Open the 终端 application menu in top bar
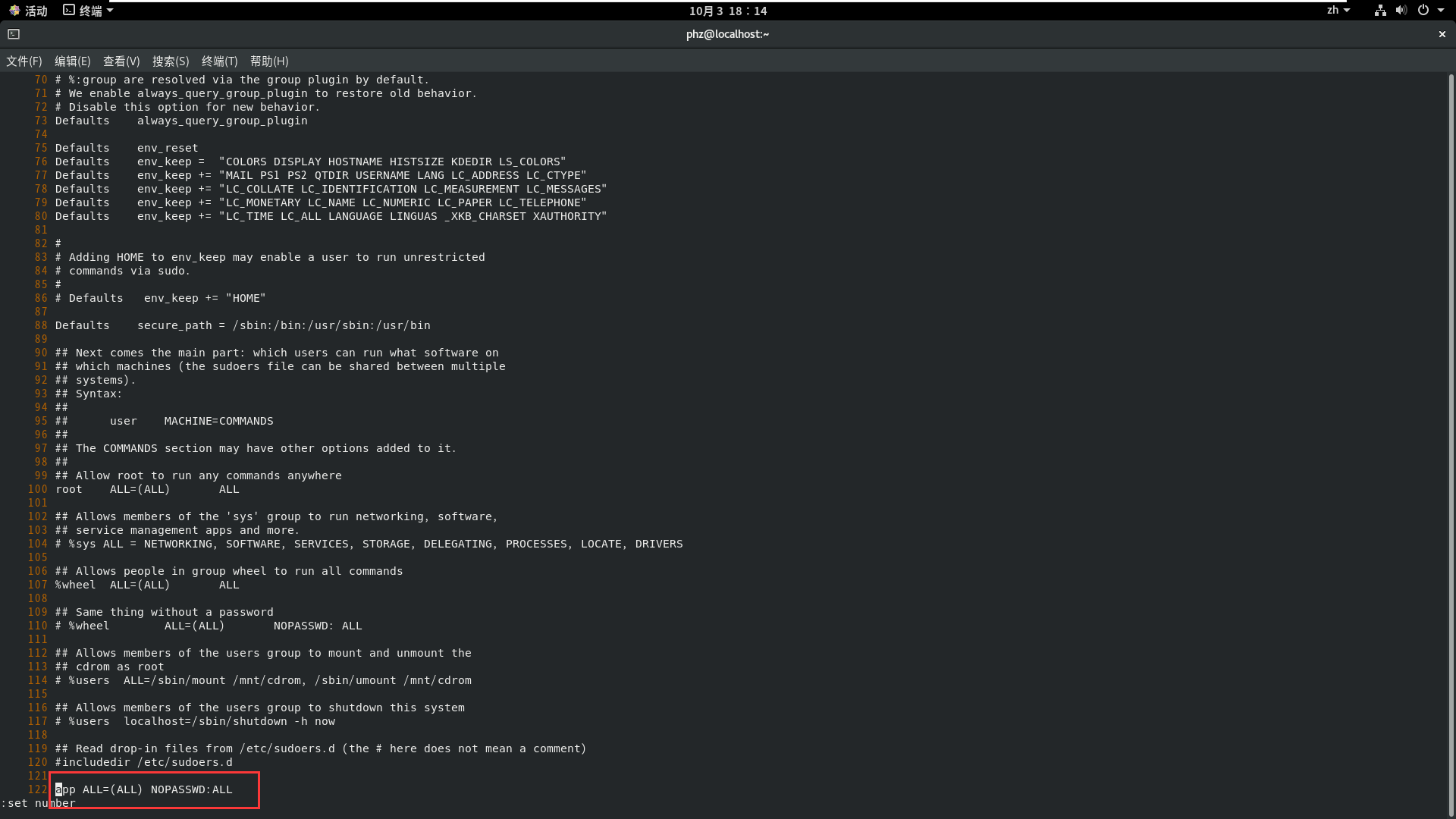 tap(89, 11)
